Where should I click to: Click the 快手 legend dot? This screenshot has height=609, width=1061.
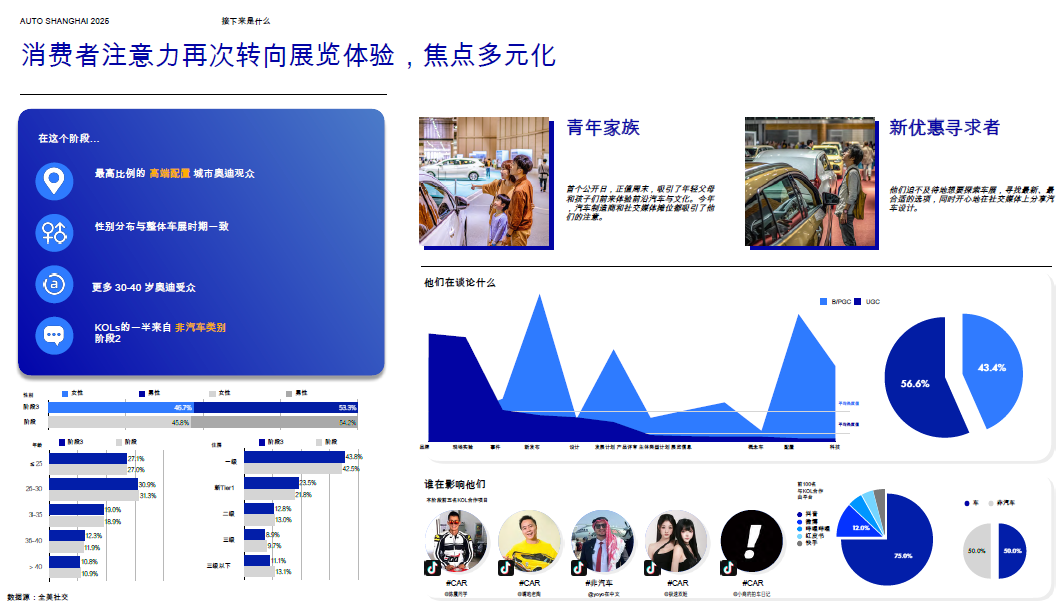tap(800, 543)
